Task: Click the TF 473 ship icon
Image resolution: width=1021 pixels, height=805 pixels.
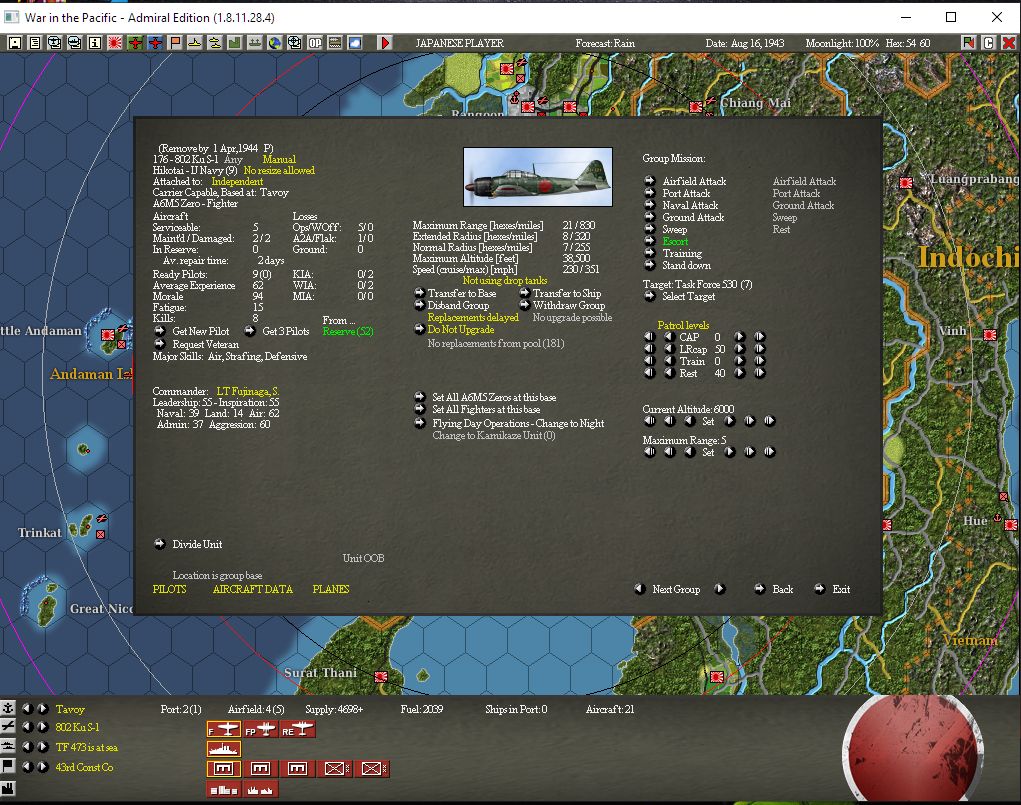Action: coord(224,749)
